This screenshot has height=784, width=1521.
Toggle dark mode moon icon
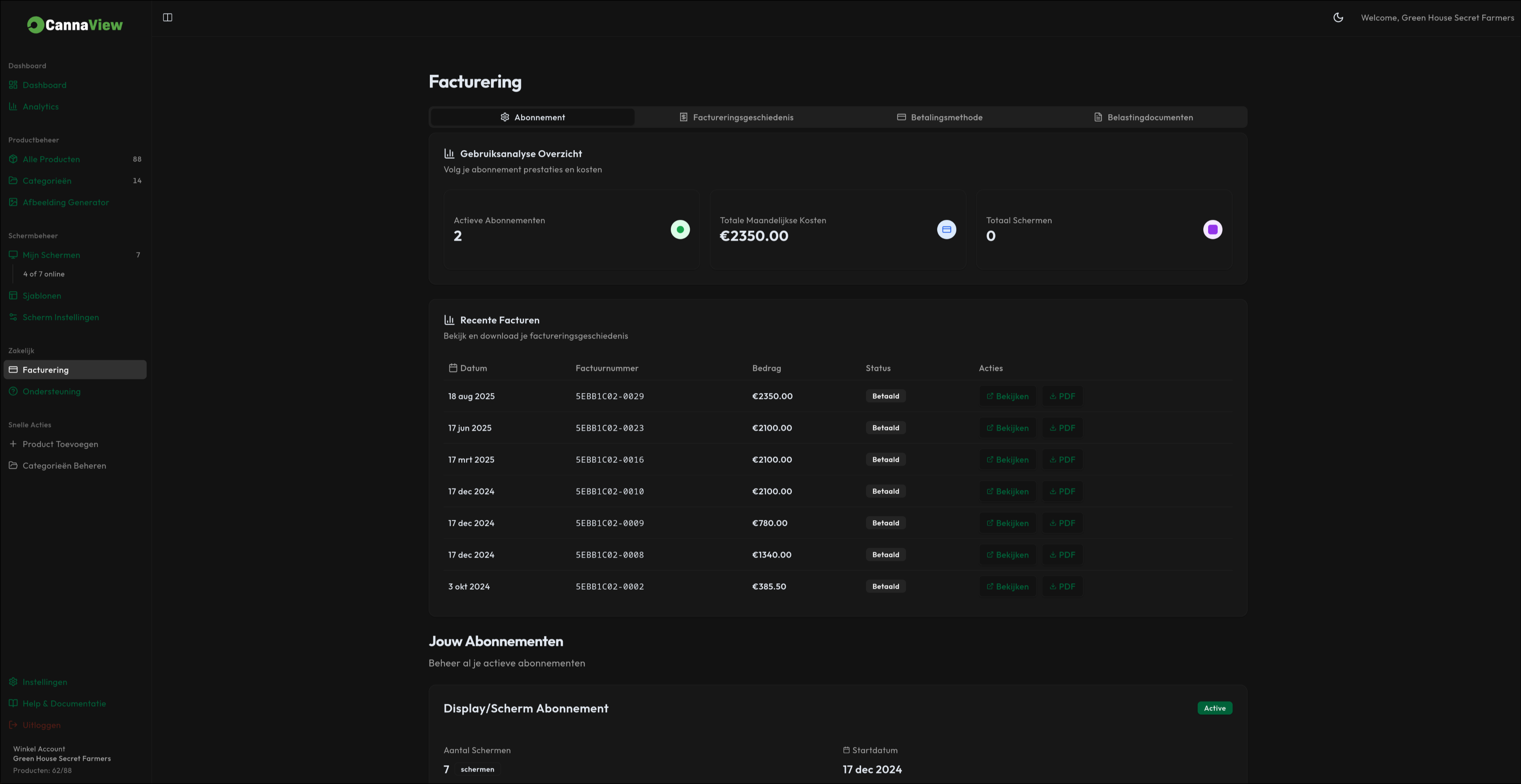click(1338, 18)
